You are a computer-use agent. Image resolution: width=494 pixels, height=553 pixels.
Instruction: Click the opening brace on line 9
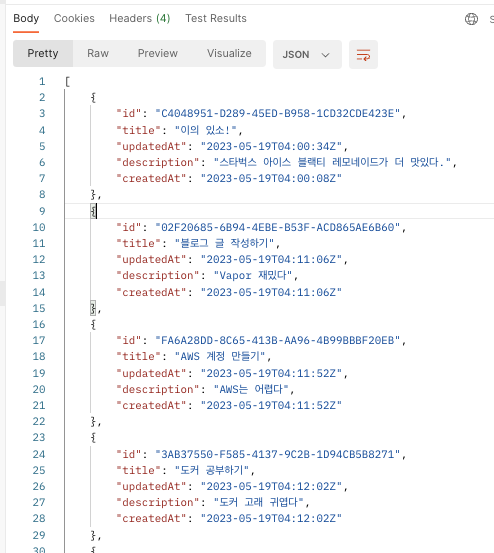[93, 211]
